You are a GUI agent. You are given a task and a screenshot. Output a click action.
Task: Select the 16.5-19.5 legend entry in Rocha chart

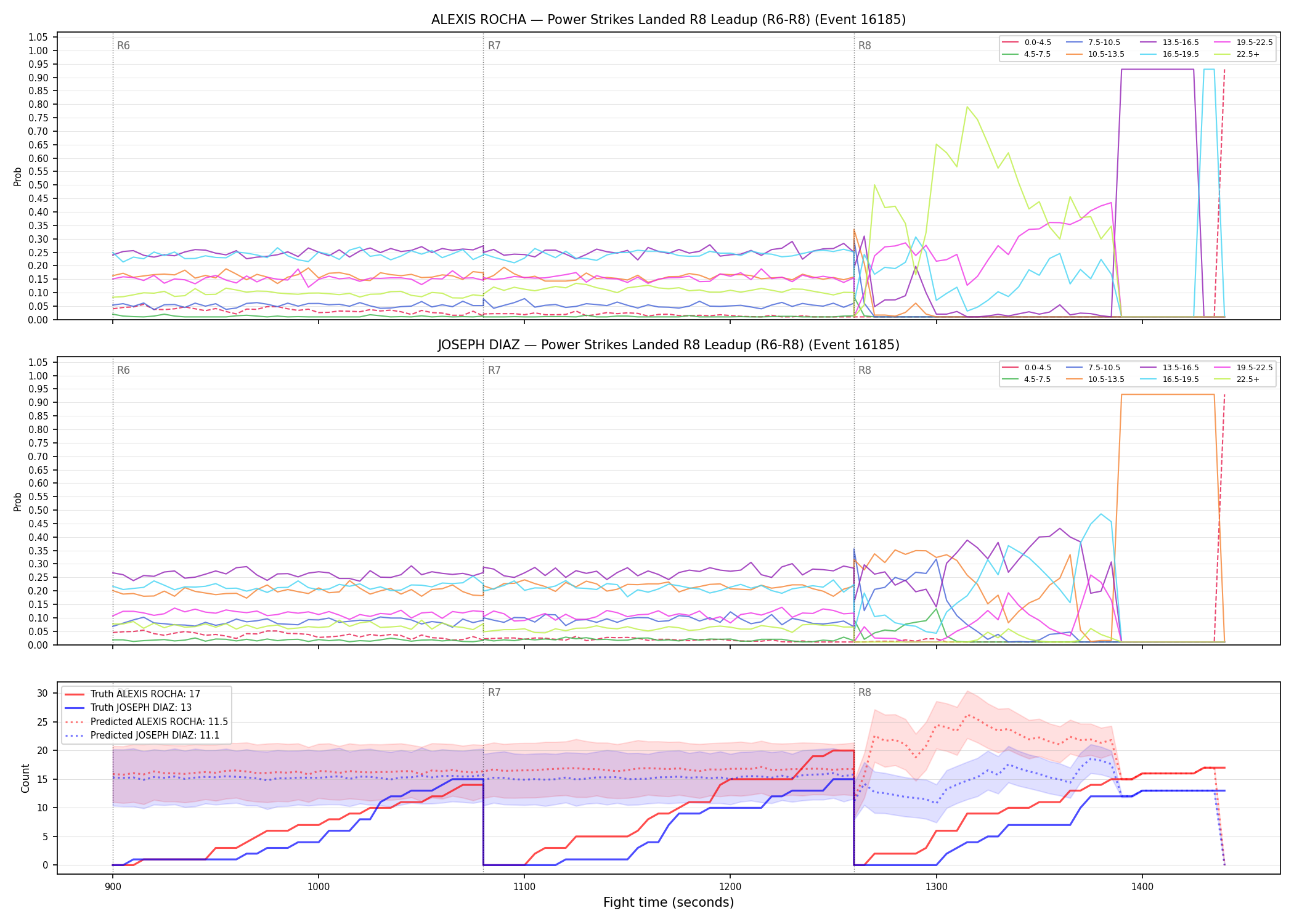pyautogui.click(x=1170, y=54)
